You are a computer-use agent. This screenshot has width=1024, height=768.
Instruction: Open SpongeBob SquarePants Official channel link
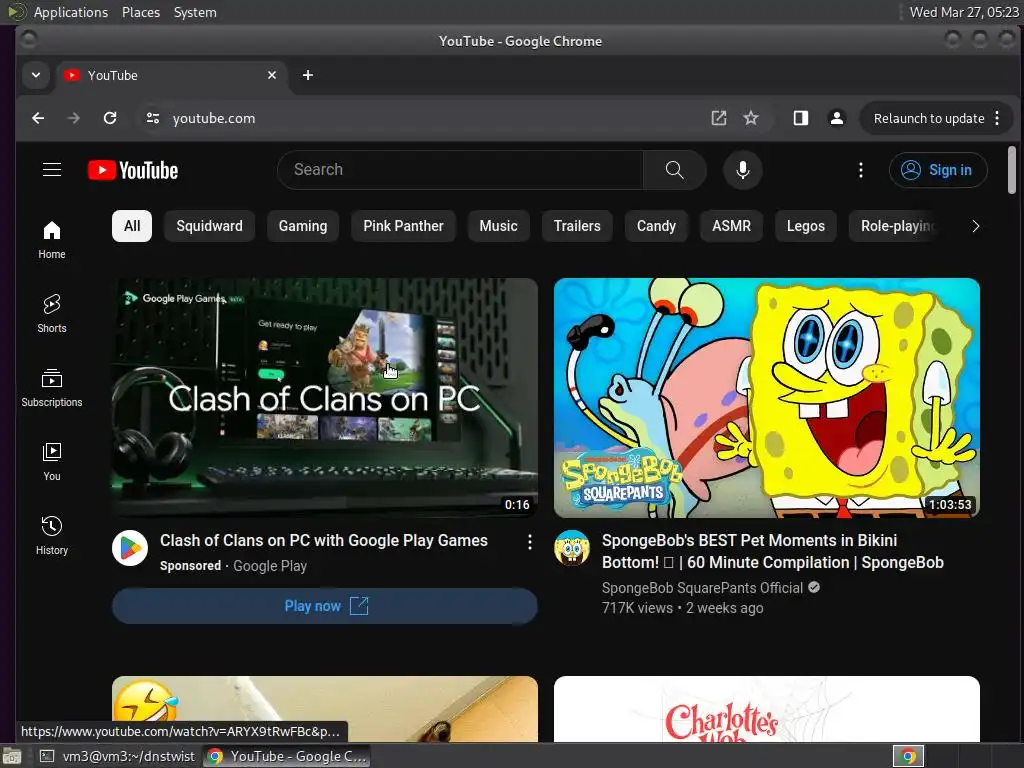[702, 588]
